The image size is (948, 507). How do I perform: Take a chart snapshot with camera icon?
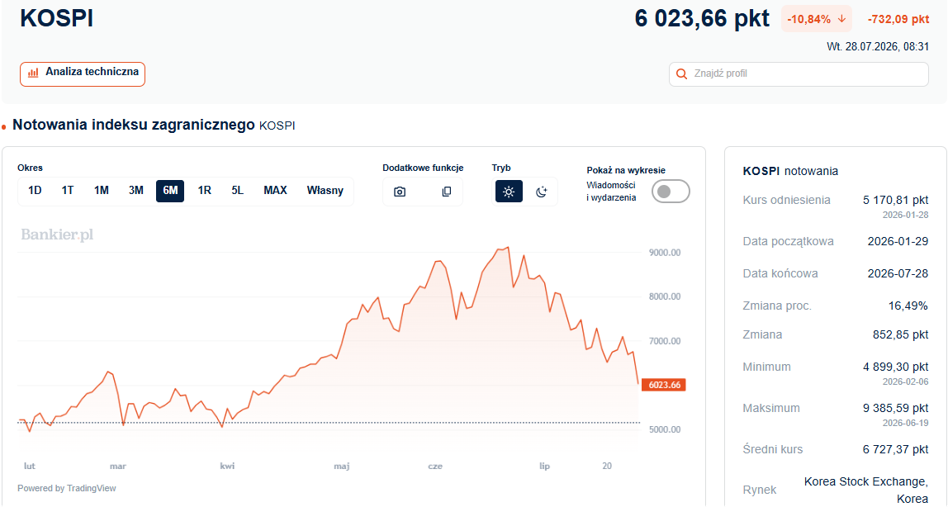400,192
